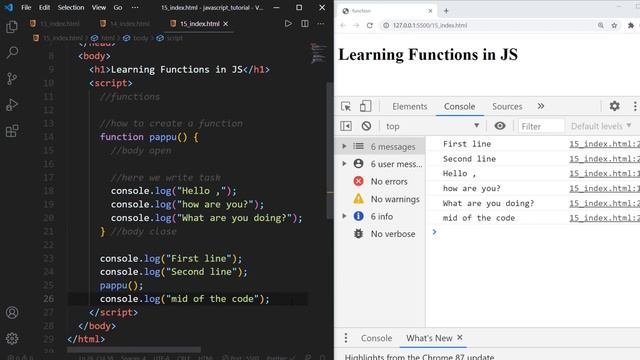This screenshot has height=360, width=640.
Task: Bookmark this page with the star icon
Action: point(614,25)
